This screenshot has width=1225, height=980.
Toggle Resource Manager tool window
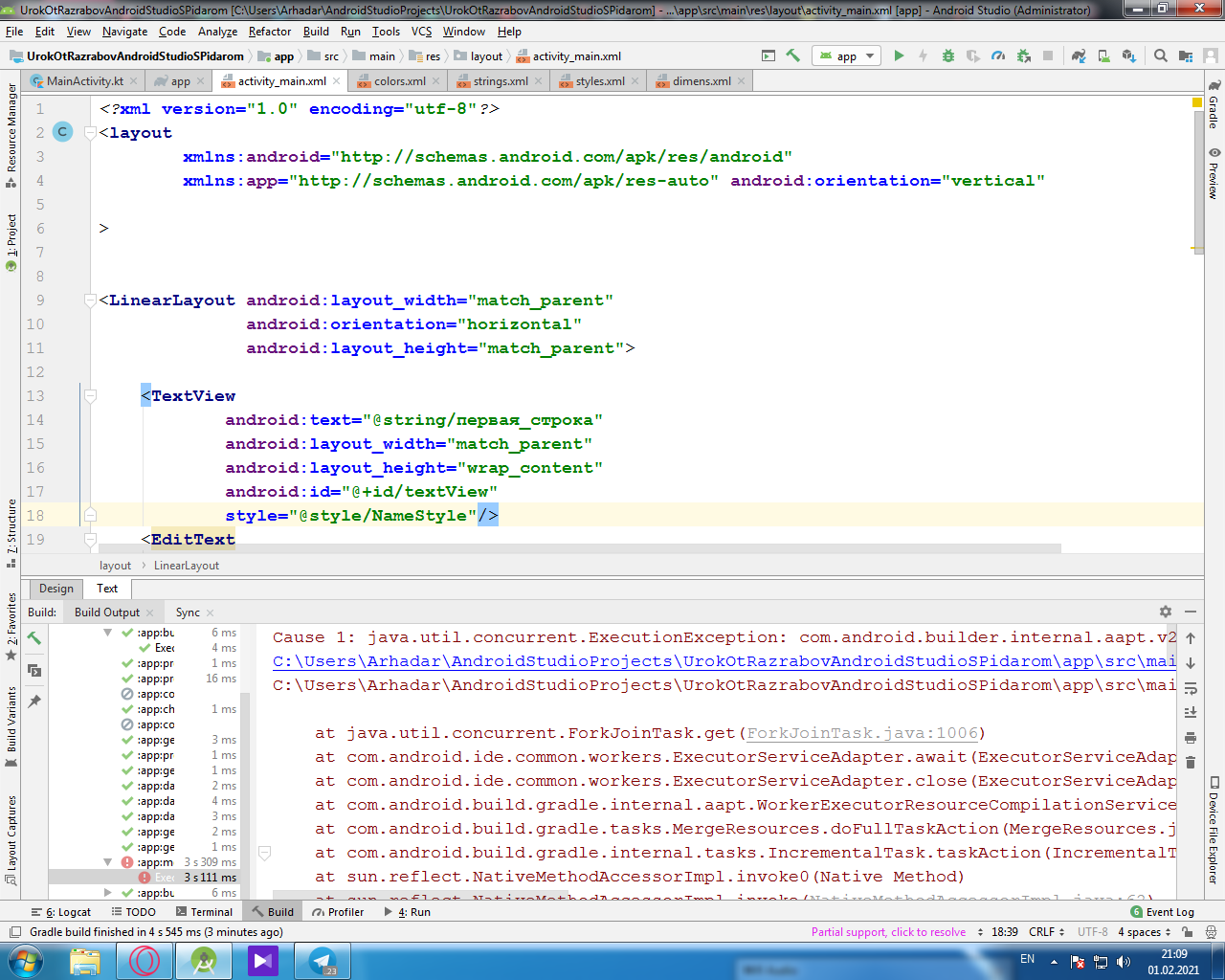click(11, 135)
